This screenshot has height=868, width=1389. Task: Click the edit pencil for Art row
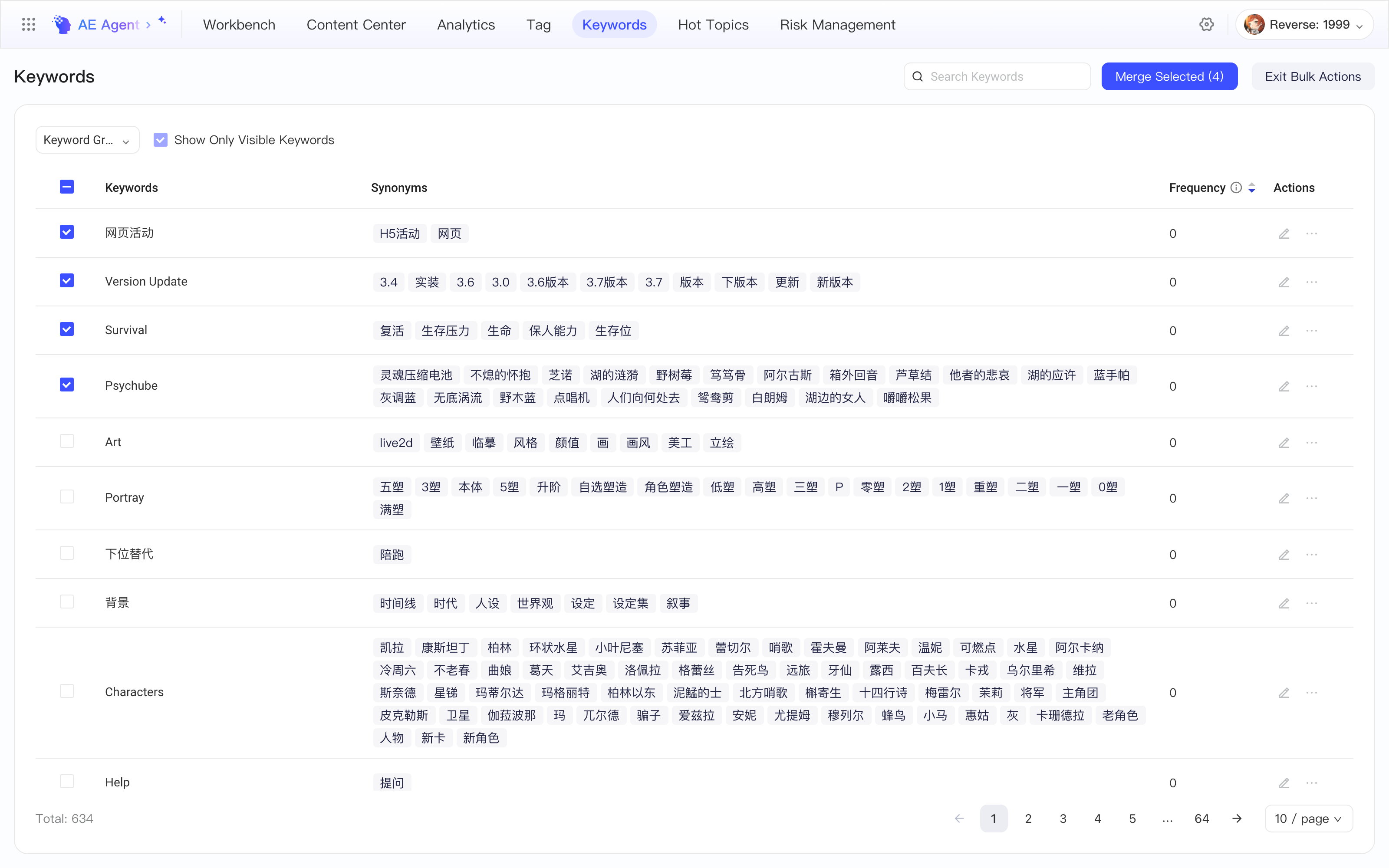point(1284,443)
